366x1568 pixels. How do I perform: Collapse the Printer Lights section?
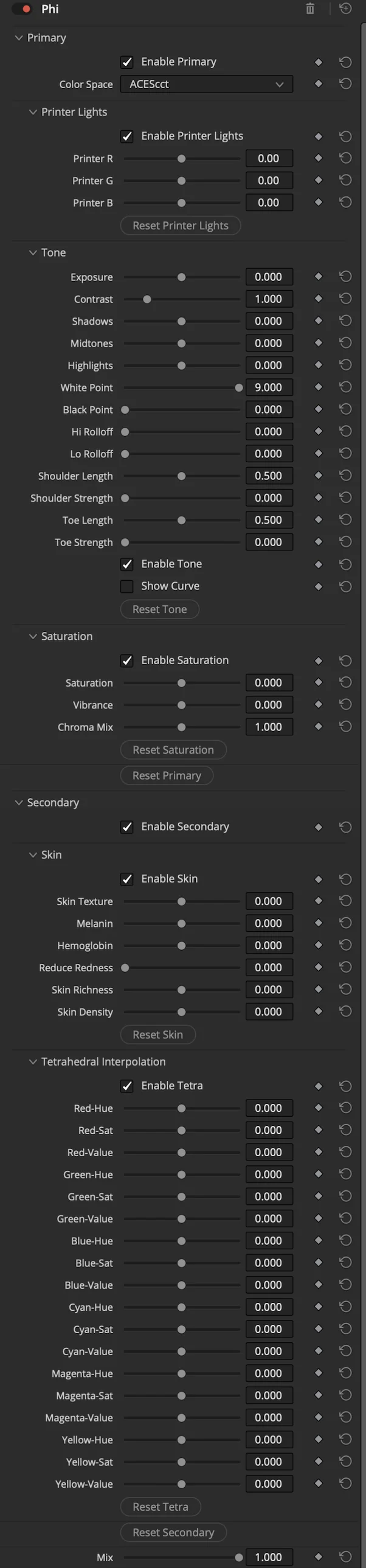pyautogui.click(x=33, y=112)
